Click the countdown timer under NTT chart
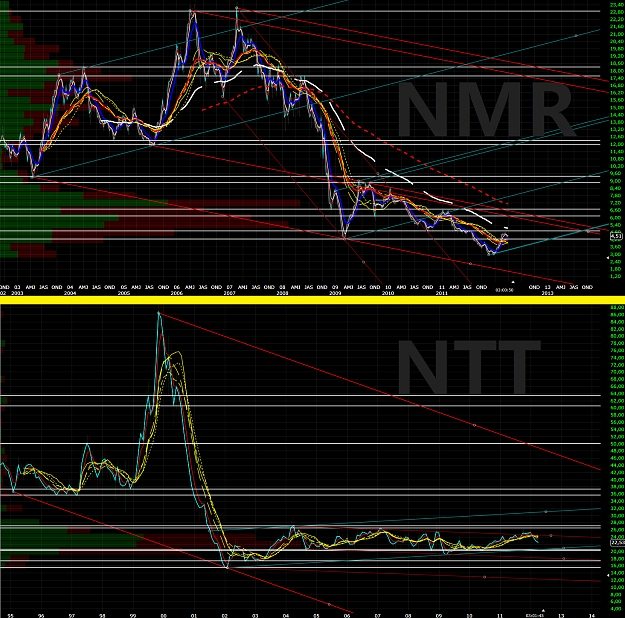625x618 pixels. pyautogui.click(x=533, y=616)
